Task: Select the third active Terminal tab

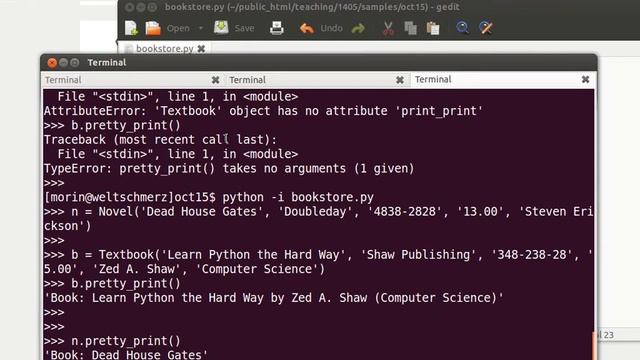Action: click(x=502, y=80)
